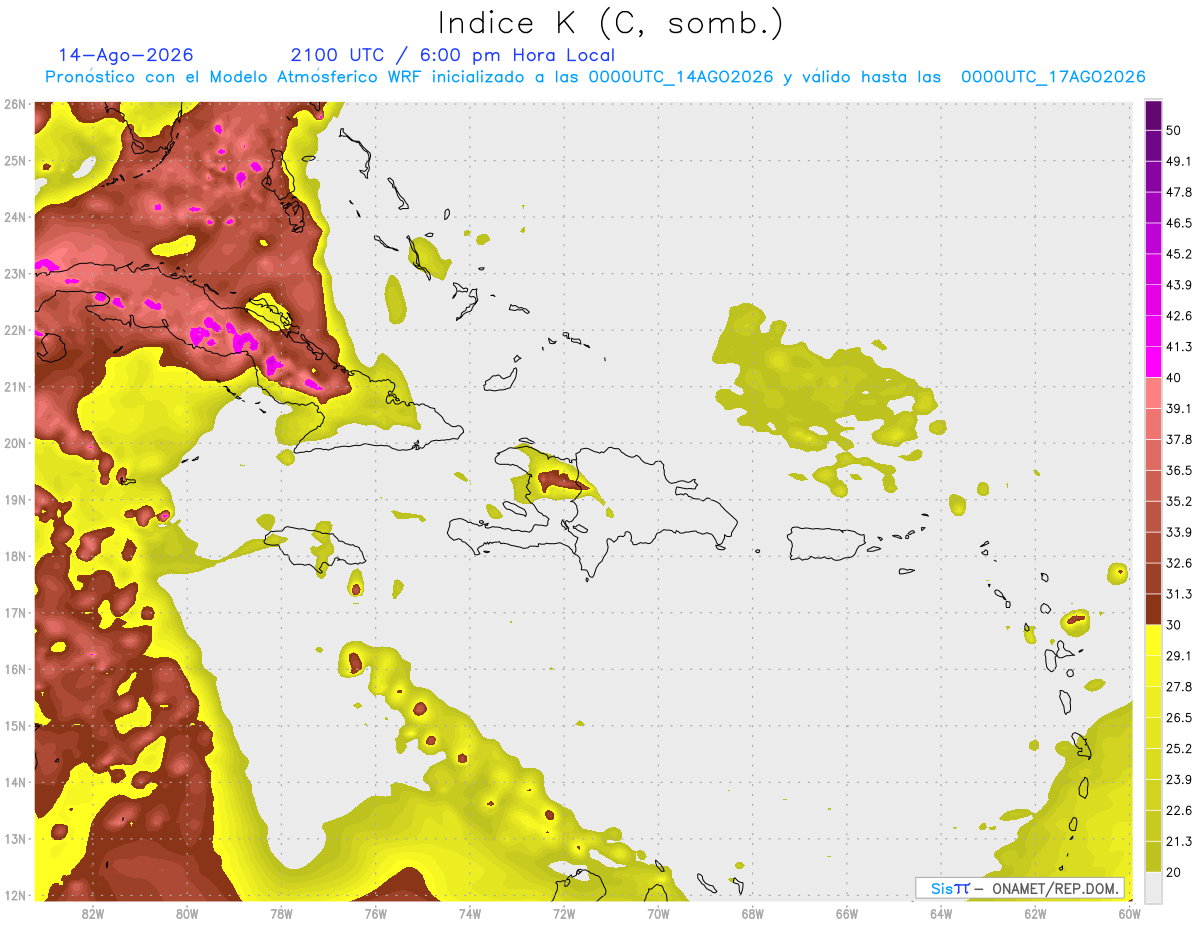Select the date text '14-Ago-2026'
Image resolution: width=1200 pixels, height=927 pixels.
[x=126, y=55]
